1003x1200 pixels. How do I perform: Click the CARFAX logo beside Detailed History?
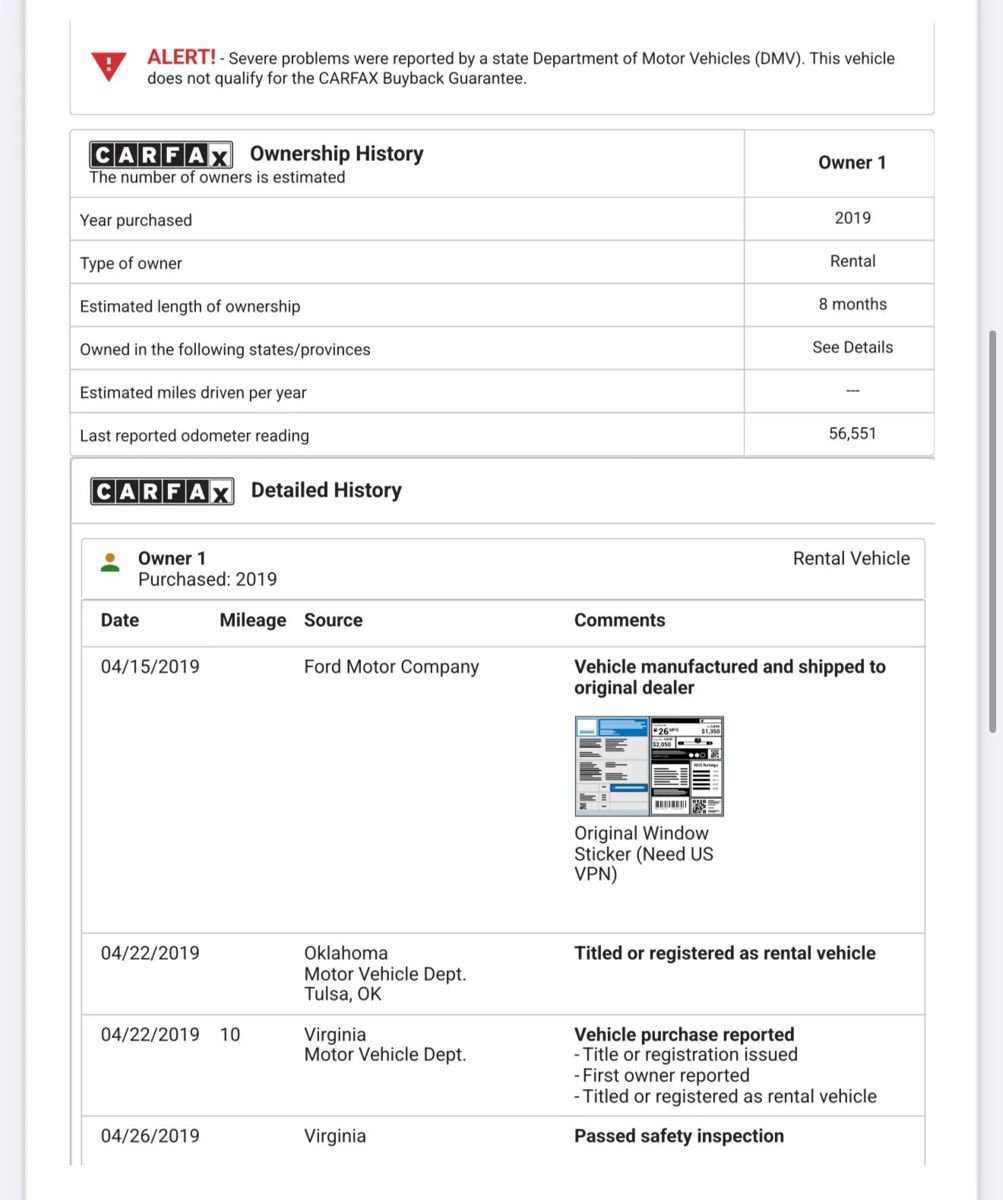coord(162,491)
